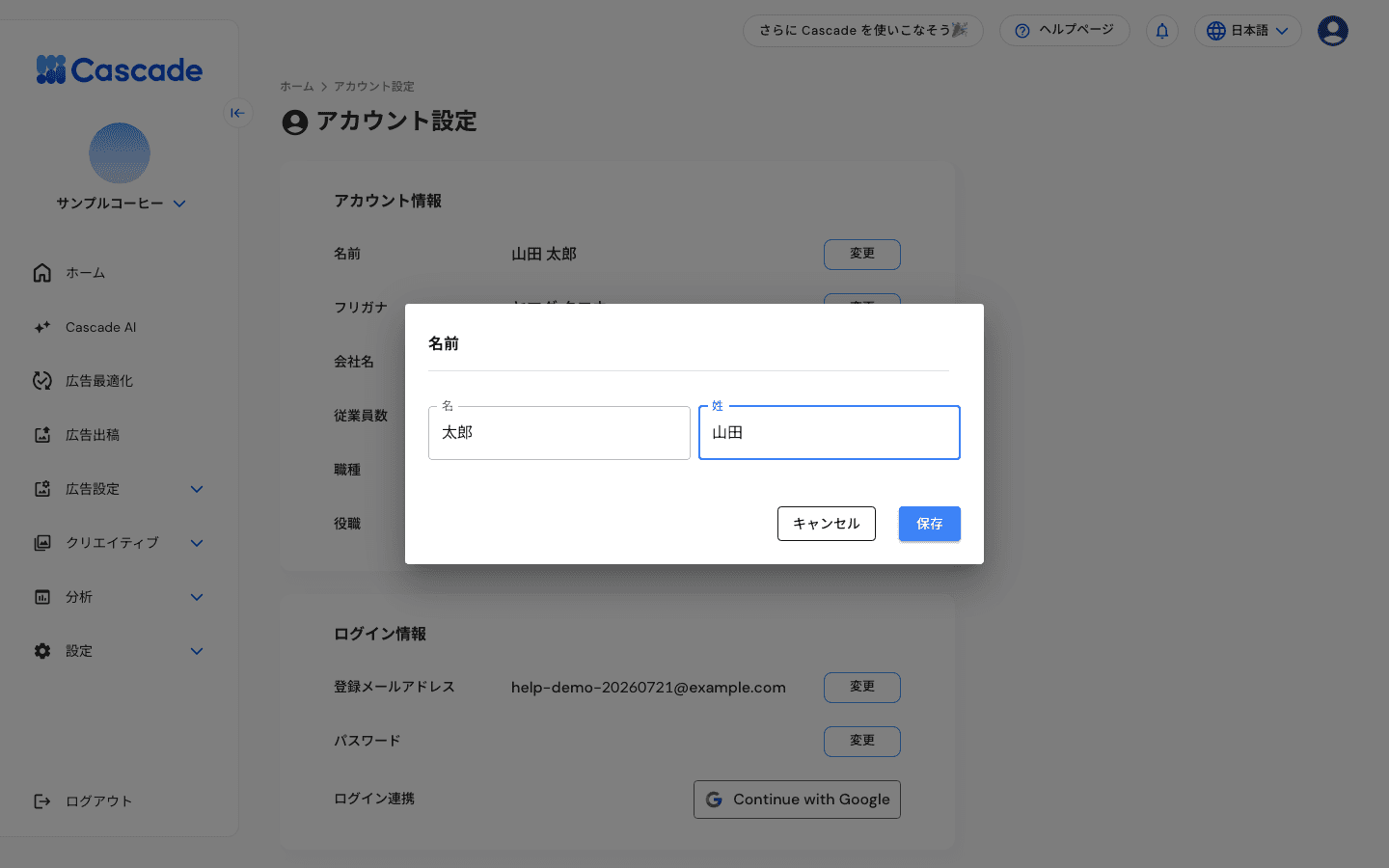Open the サンプルコーヒー avatar image
Image resolution: width=1389 pixels, height=868 pixels.
click(x=120, y=152)
